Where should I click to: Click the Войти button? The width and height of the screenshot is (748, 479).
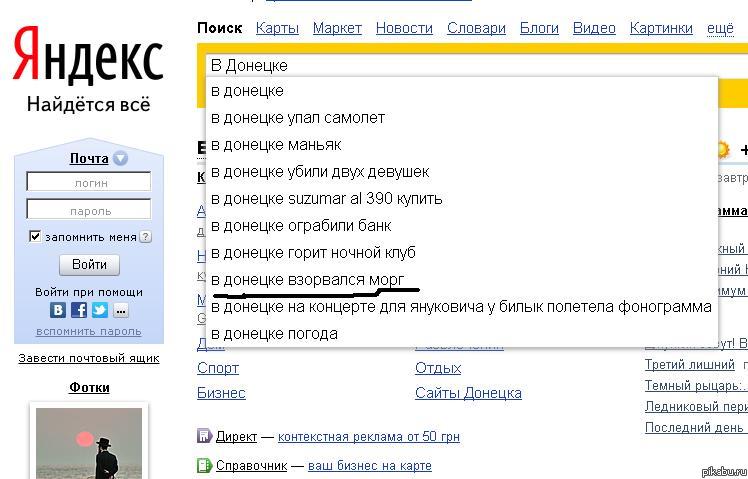click(x=89, y=265)
